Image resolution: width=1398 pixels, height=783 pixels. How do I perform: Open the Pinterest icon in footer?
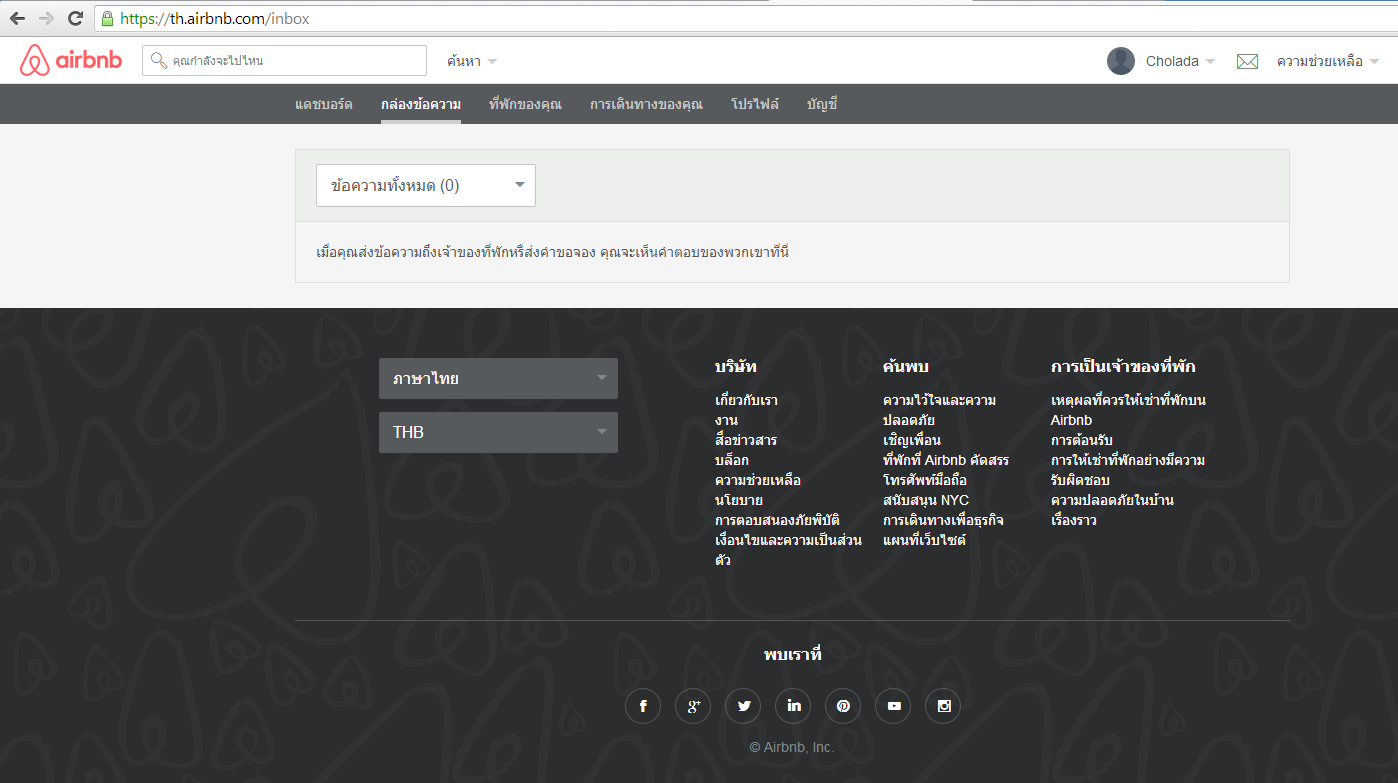(x=843, y=706)
